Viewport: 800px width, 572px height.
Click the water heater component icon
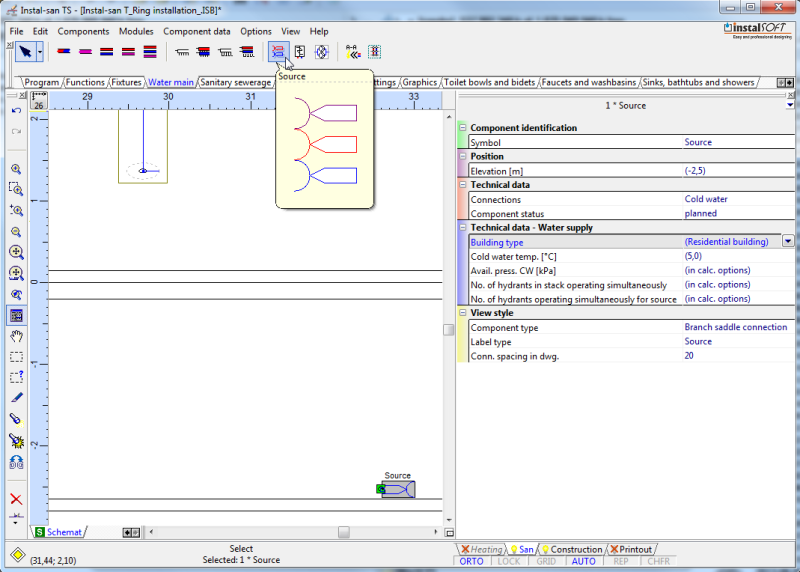tap(300, 52)
